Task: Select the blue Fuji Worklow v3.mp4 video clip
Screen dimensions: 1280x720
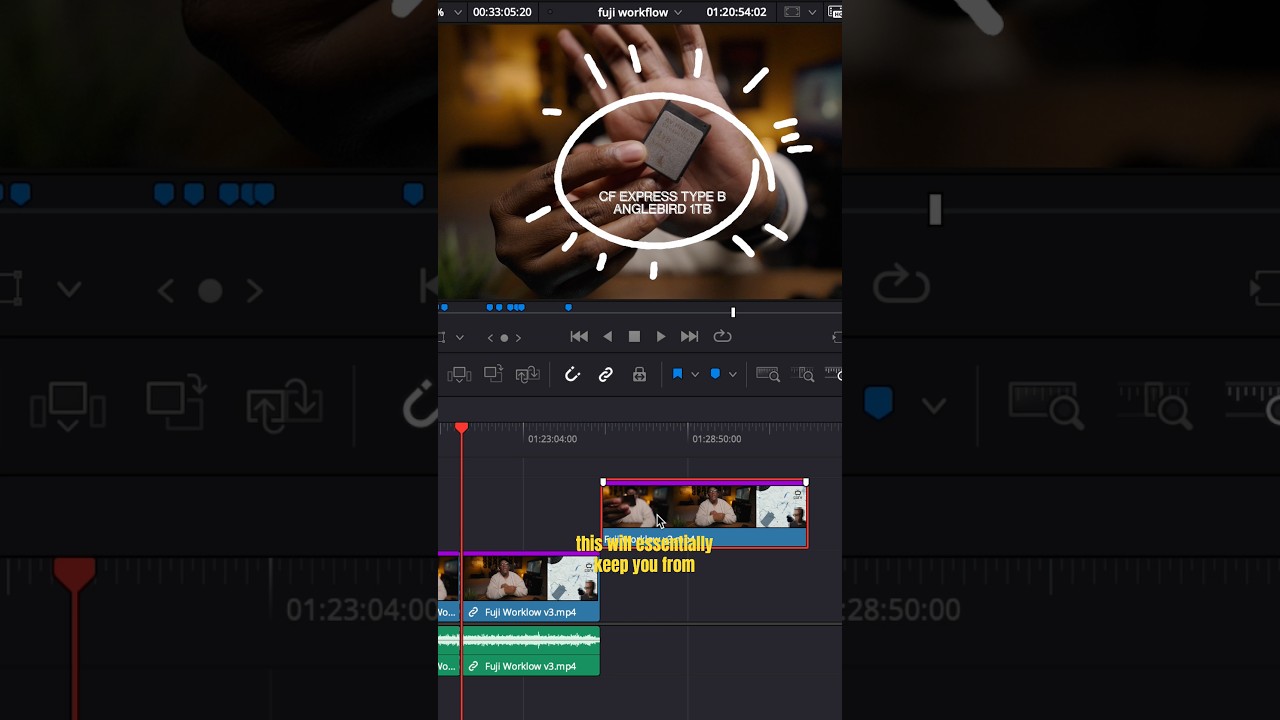Action: tap(531, 587)
